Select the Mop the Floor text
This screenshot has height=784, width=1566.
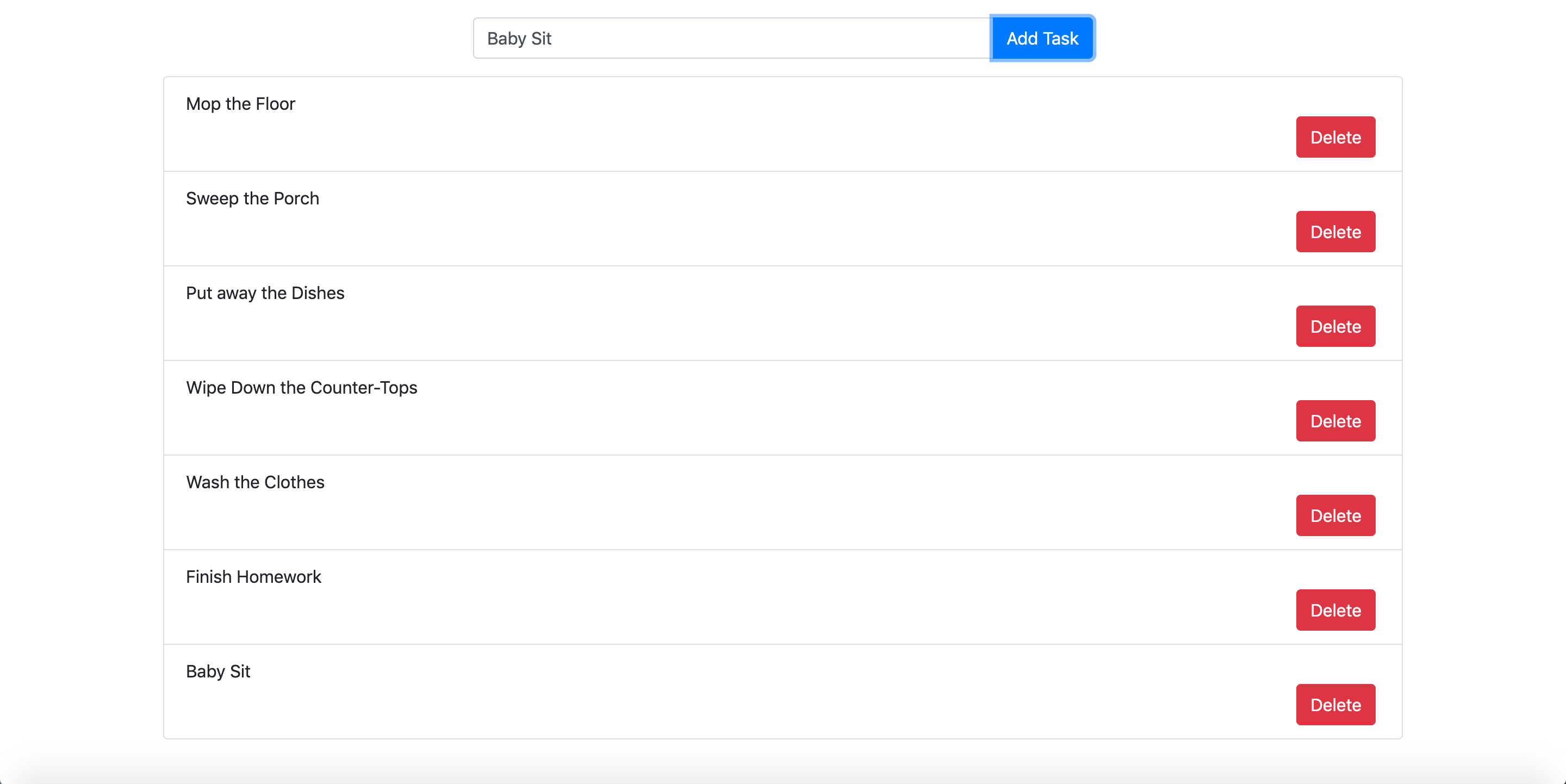pyautogui.click(x=241, y=104)
